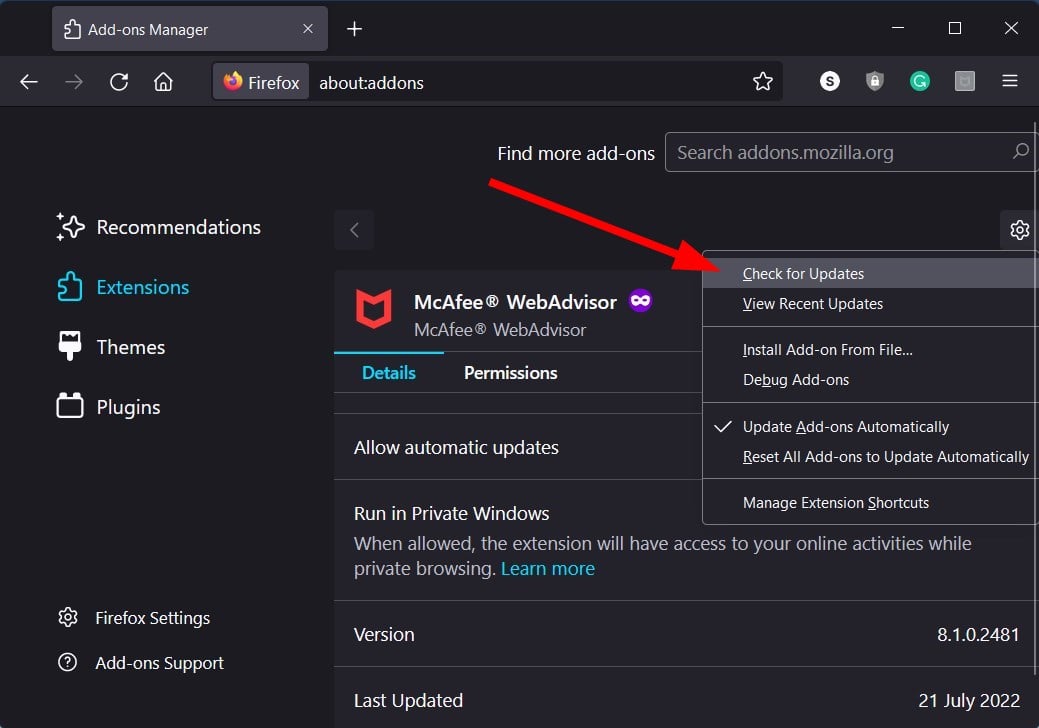This screenshot has width=1039, height=728.
Task: Minimize the Firefox window
Action: point(898,28)
